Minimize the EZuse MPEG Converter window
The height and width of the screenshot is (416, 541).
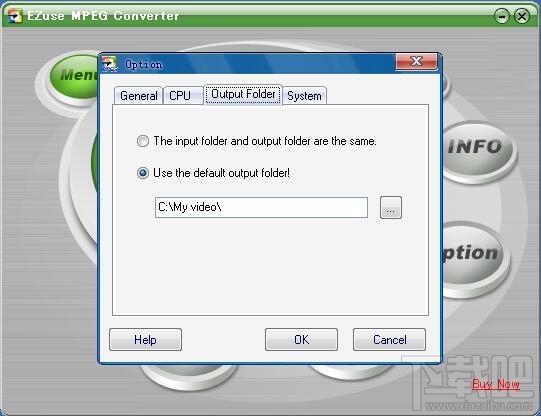click(502, 16)
